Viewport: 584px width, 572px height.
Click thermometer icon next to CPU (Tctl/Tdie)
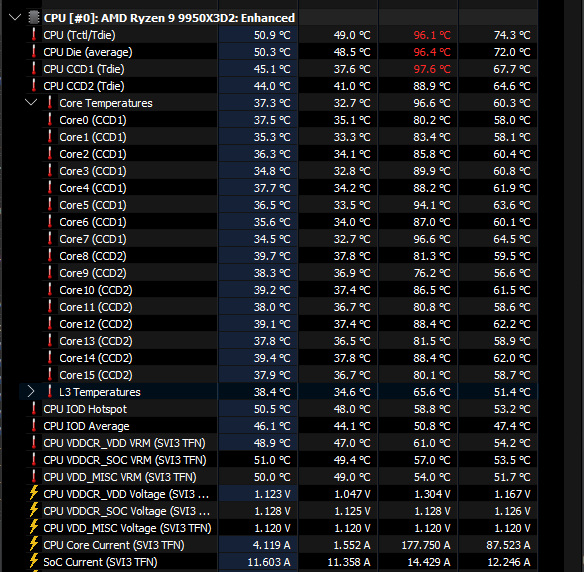click(x=34, y=35)
